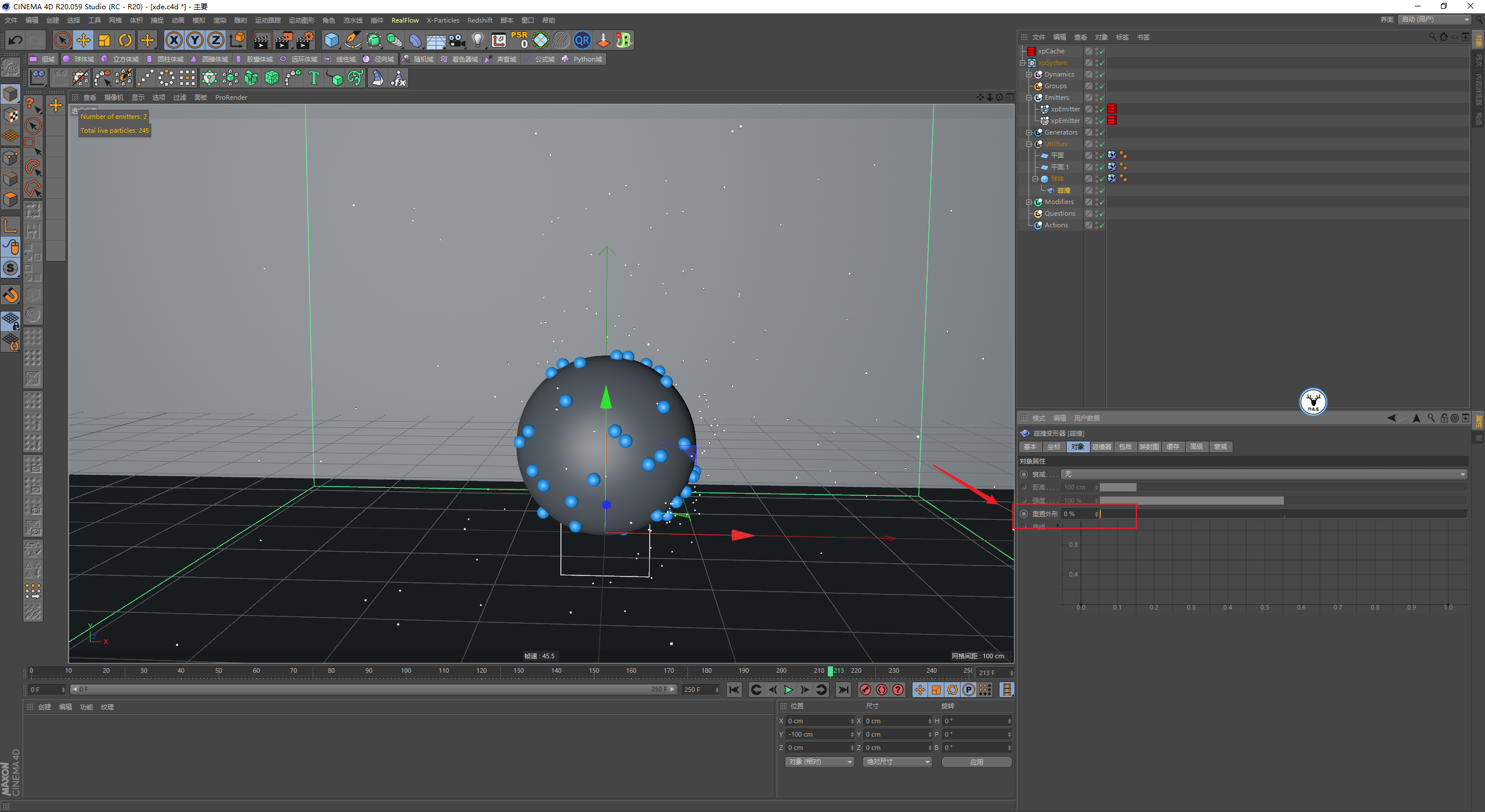Screen dimensions: 1485x812
Task: Collapse the Emitters group in object manager
Action: click(x=1029, y=97)
